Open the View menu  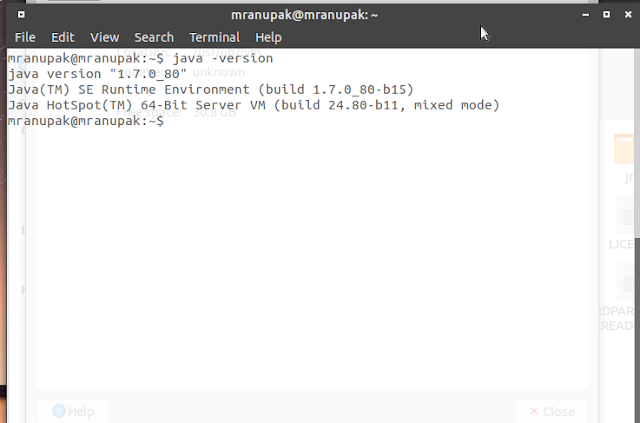[104, 38]
